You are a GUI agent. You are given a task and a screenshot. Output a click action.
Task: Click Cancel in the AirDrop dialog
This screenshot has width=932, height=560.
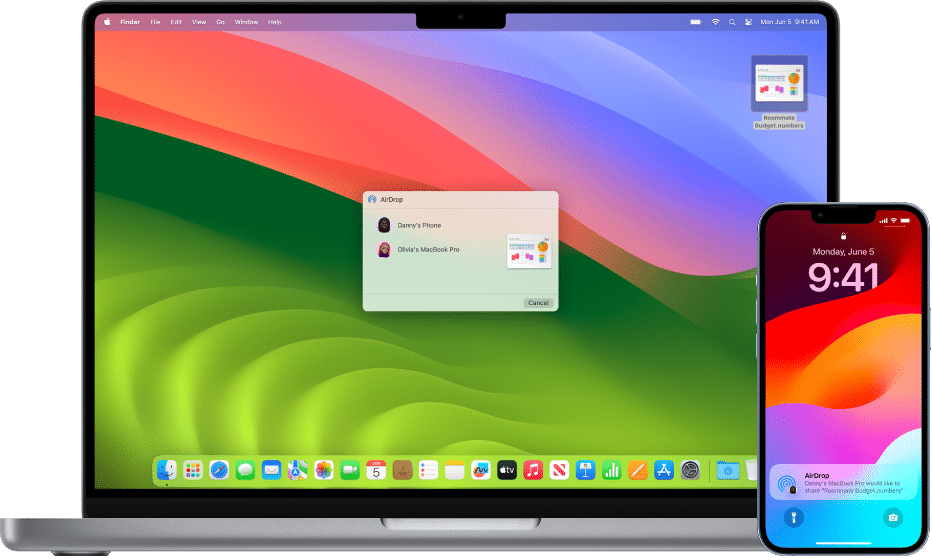coord(539,303)
